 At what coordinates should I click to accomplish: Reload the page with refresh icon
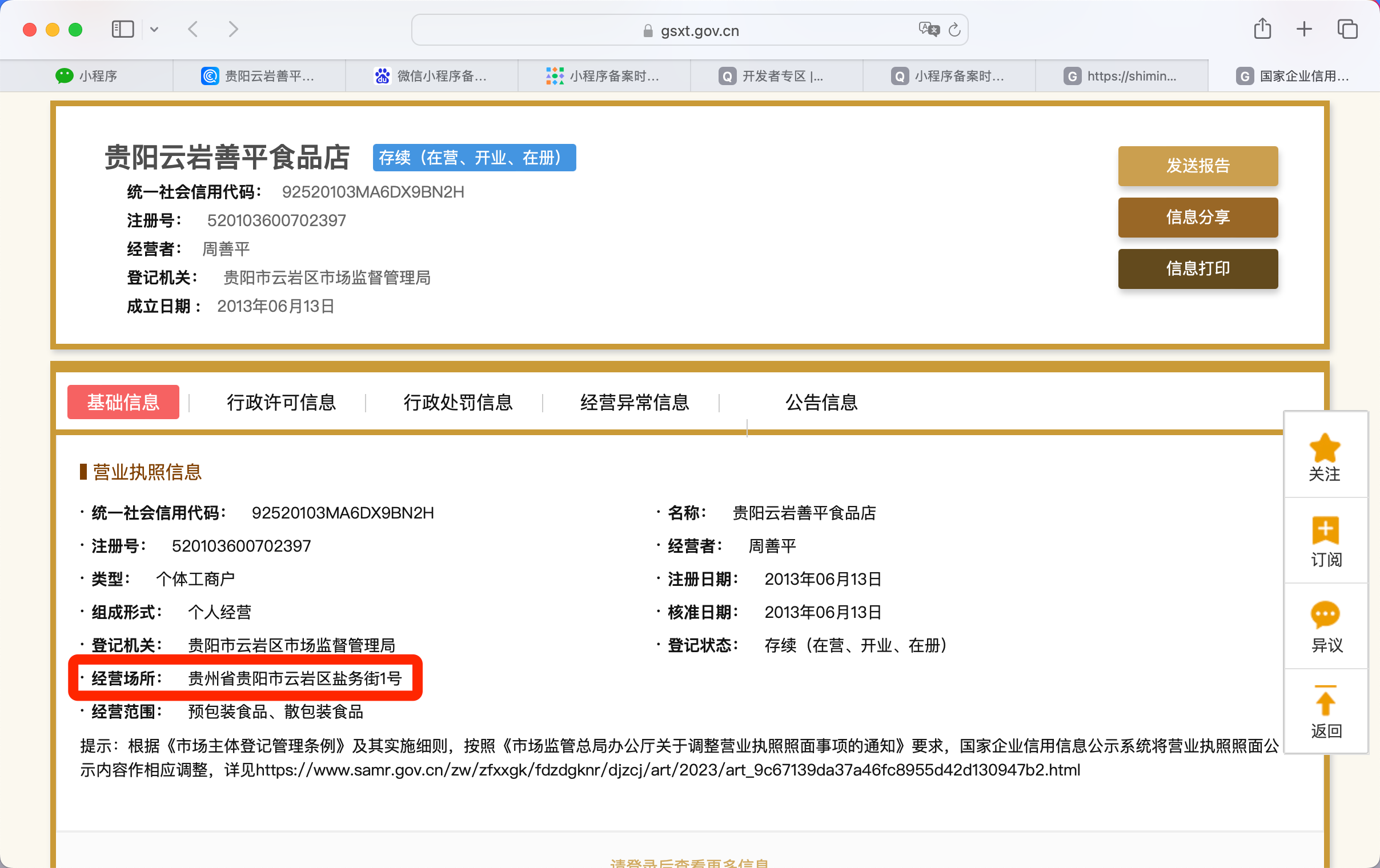pos(954,30)
